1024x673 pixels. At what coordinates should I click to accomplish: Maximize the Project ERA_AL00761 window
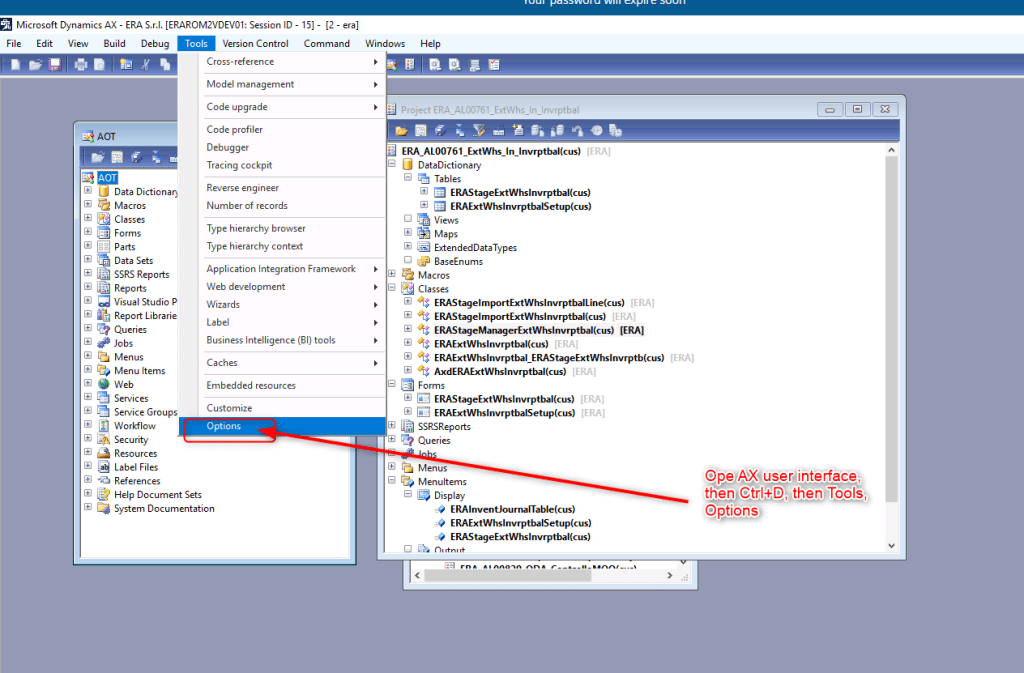pyautogui.click(x=857, y=109)
